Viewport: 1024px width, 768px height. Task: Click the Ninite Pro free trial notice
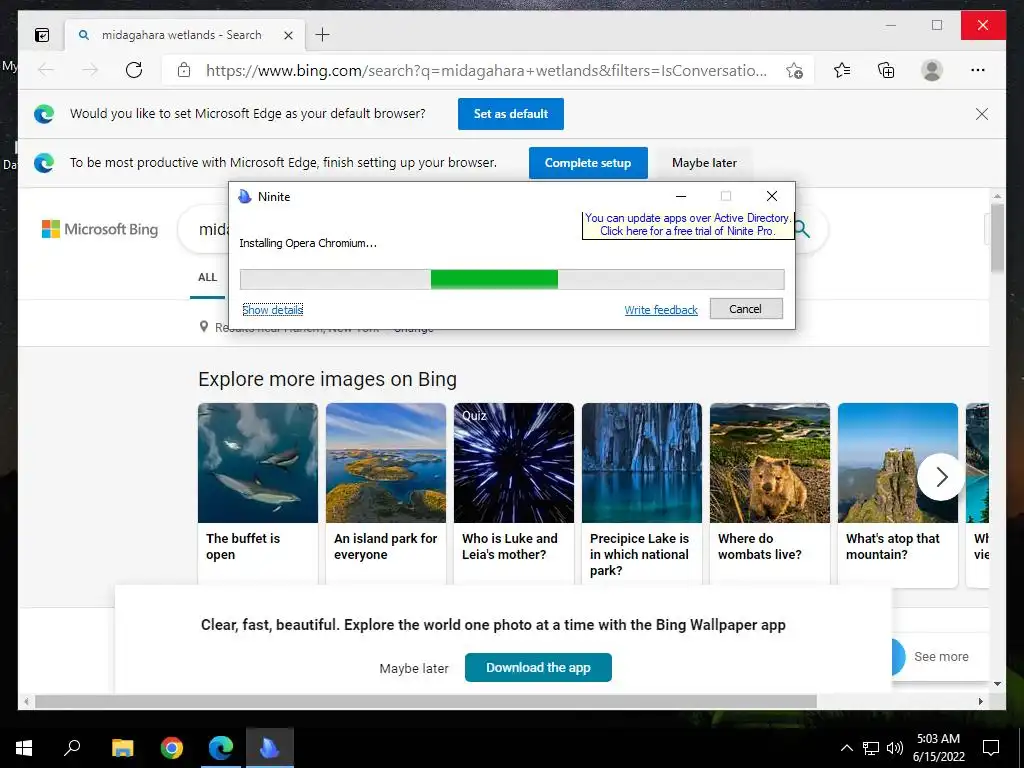(x=687, y=225)
